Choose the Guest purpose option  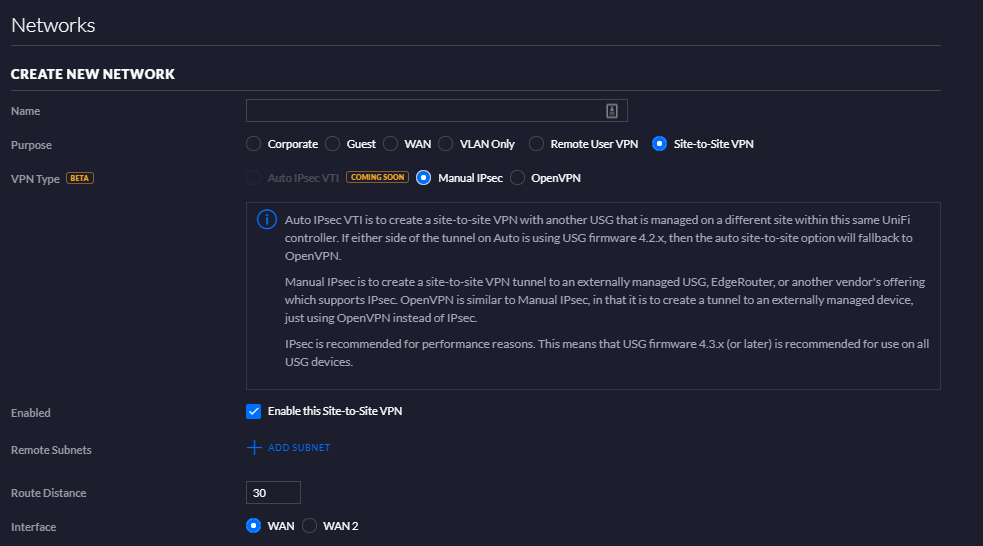(x=333, y=144)
